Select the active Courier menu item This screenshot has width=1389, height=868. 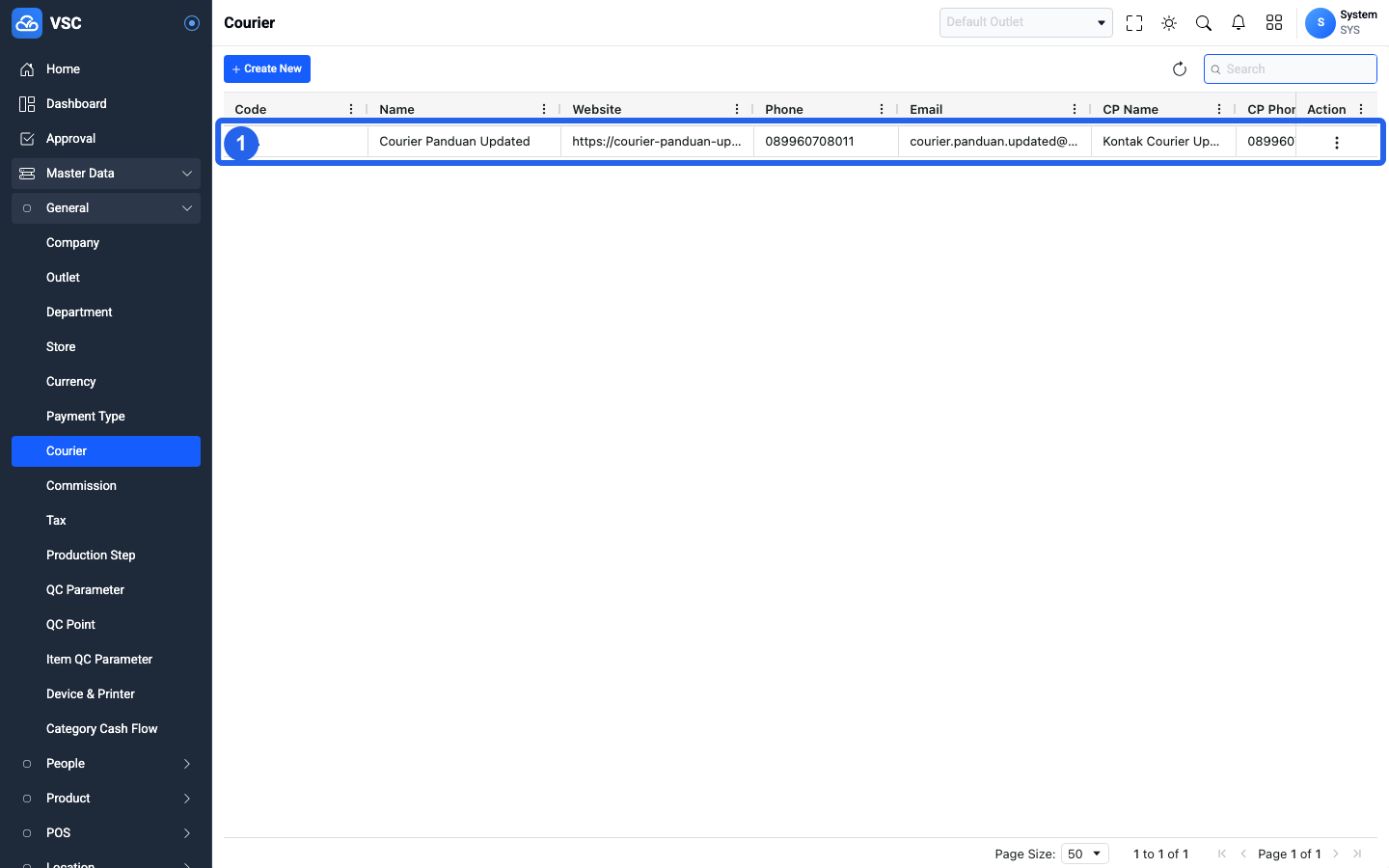(106, 451)
